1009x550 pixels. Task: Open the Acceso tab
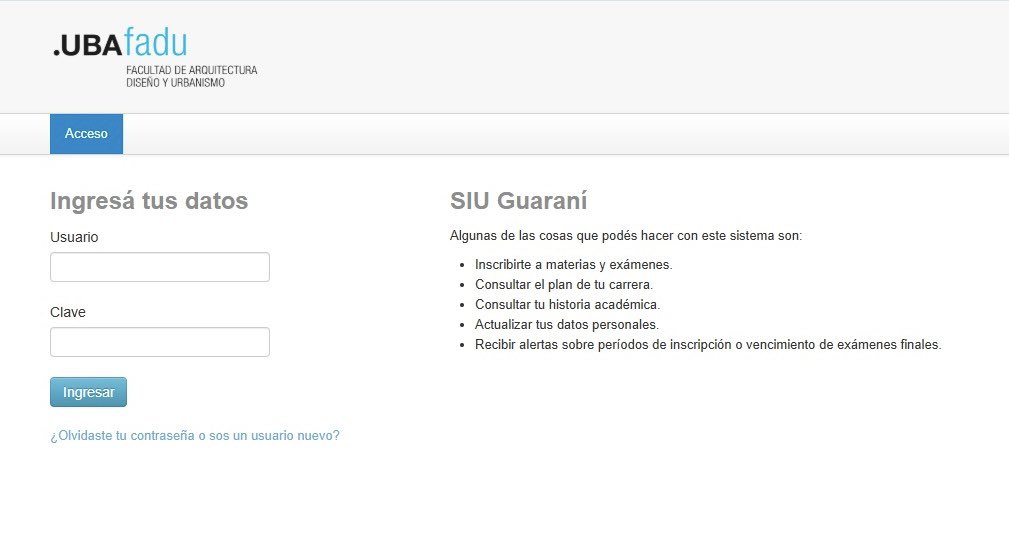86,134
